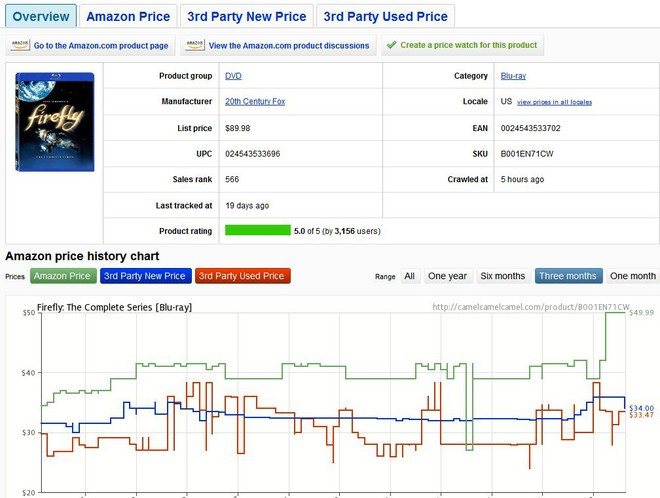The height and width of the screenshot is (498, 660).
Task: Click the DVD product group link
Action: [x=233, y=76]
